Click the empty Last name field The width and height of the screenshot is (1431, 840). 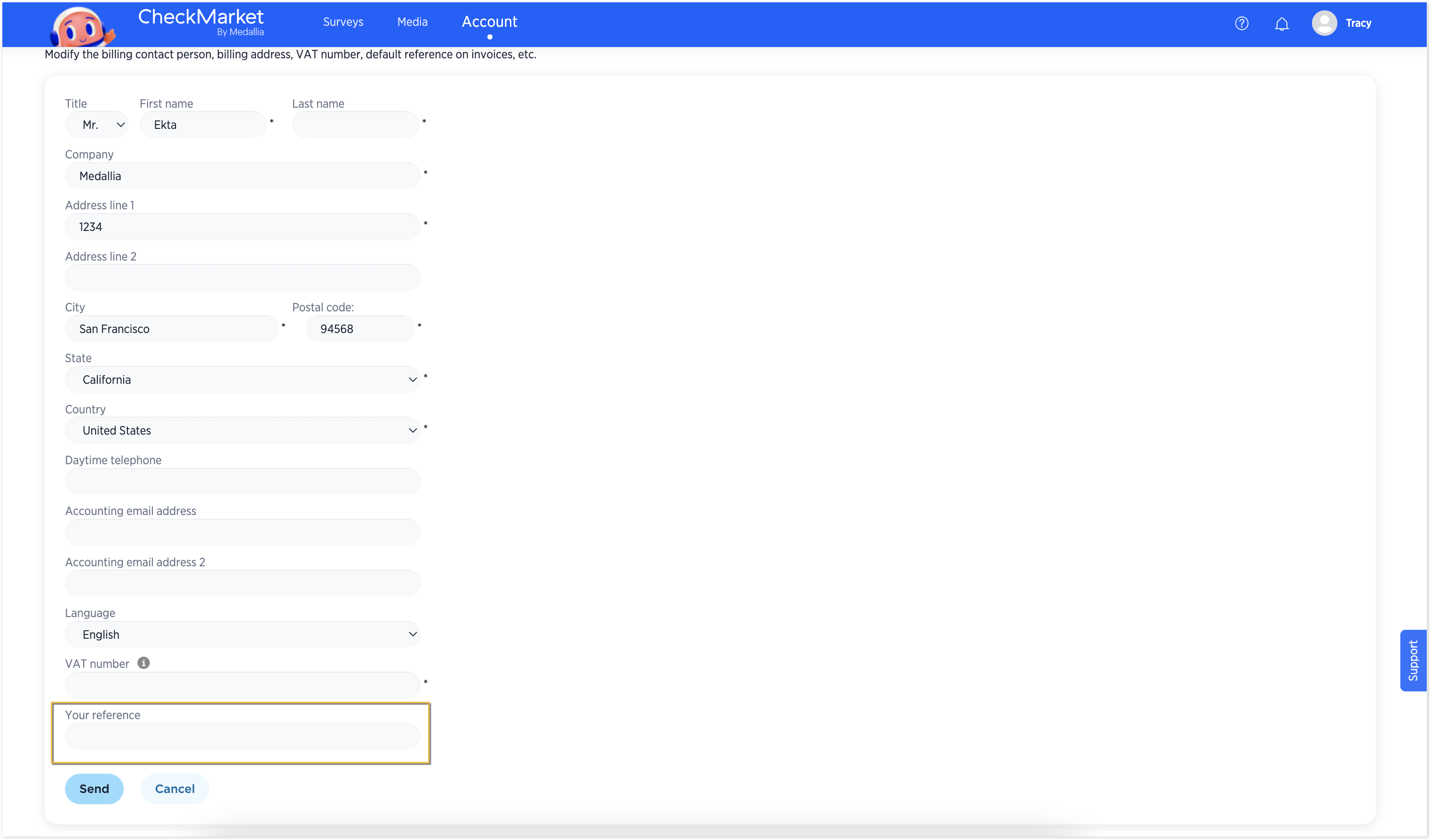tap(356, 124)
